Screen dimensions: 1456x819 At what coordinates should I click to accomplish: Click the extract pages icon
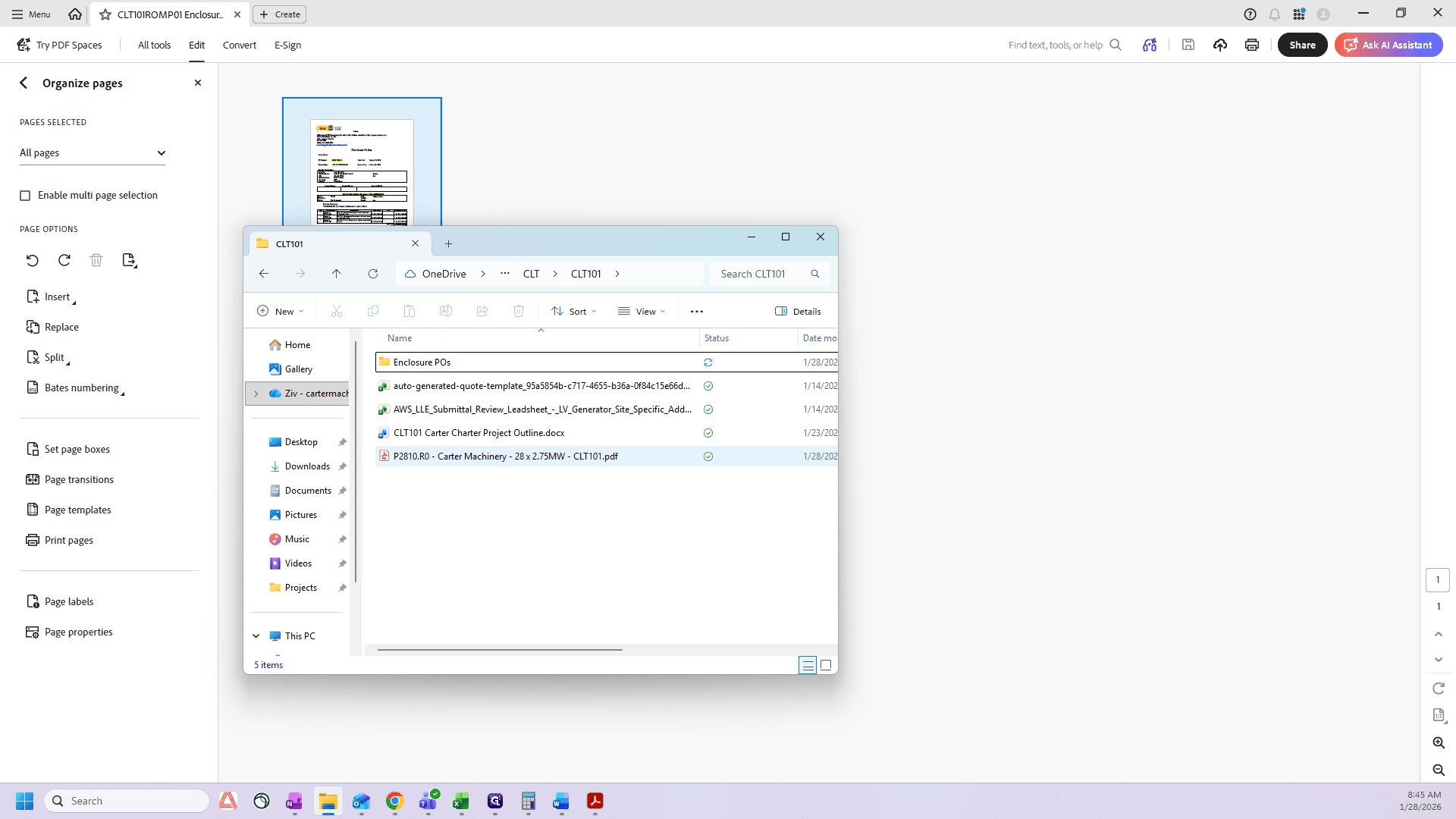(x=130, y=260)
